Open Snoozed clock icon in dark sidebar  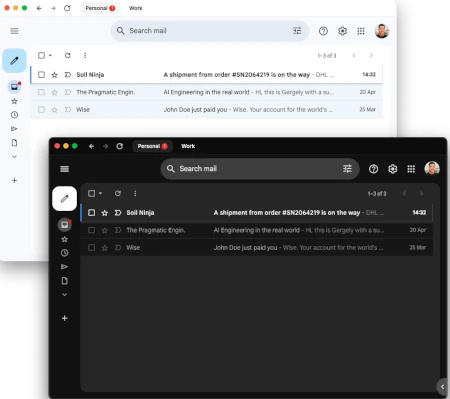[65, 253]
